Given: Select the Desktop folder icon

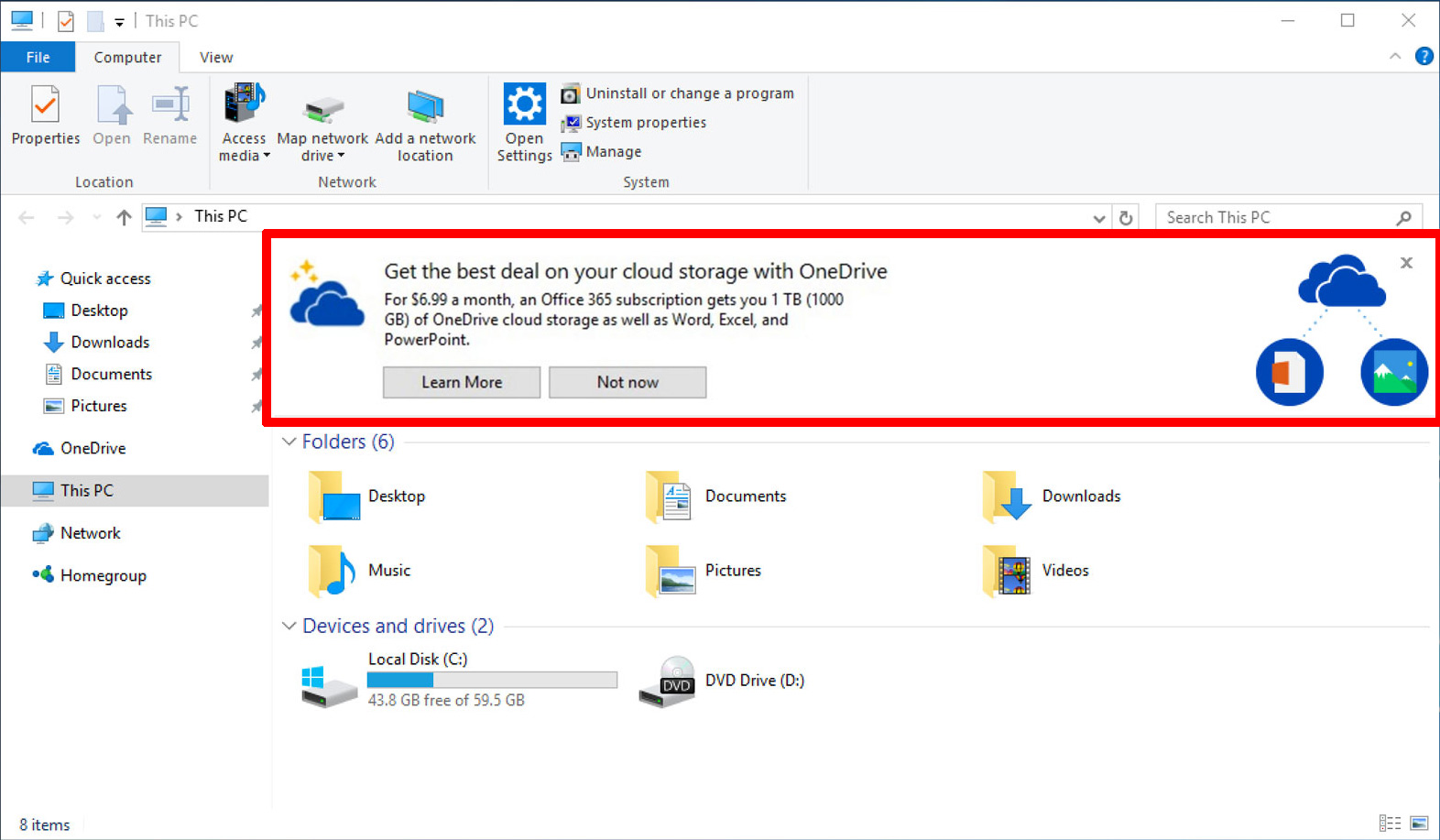Looking at the screenshot, I should click(333, 496).
